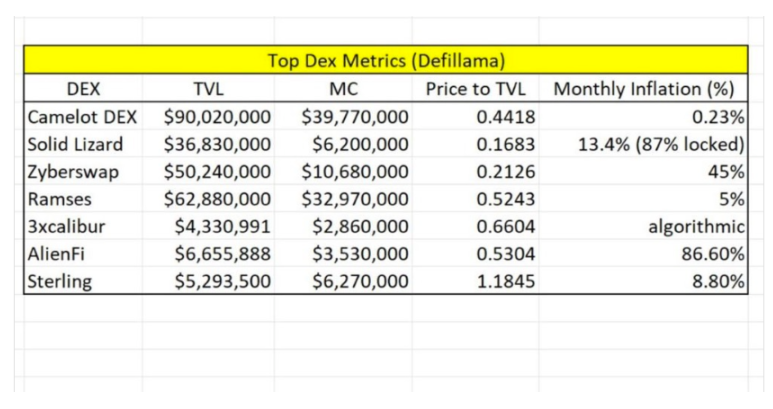Click the 'Monthly Inflation (%)' header cell
The width and height of the screenshot is (773, 409).
point(644,89)
